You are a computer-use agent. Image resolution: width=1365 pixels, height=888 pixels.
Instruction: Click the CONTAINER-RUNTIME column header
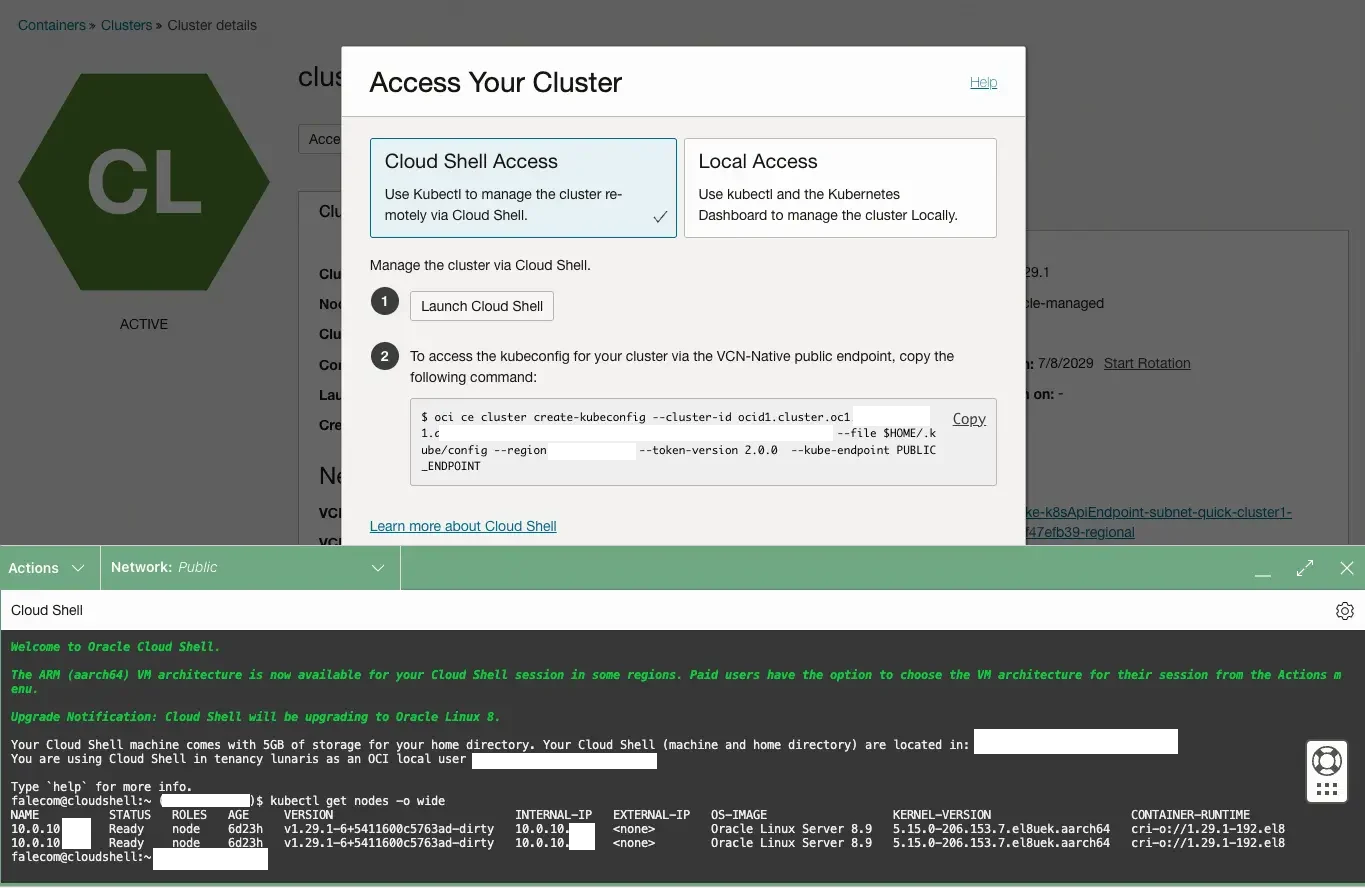click(1190, 815)
